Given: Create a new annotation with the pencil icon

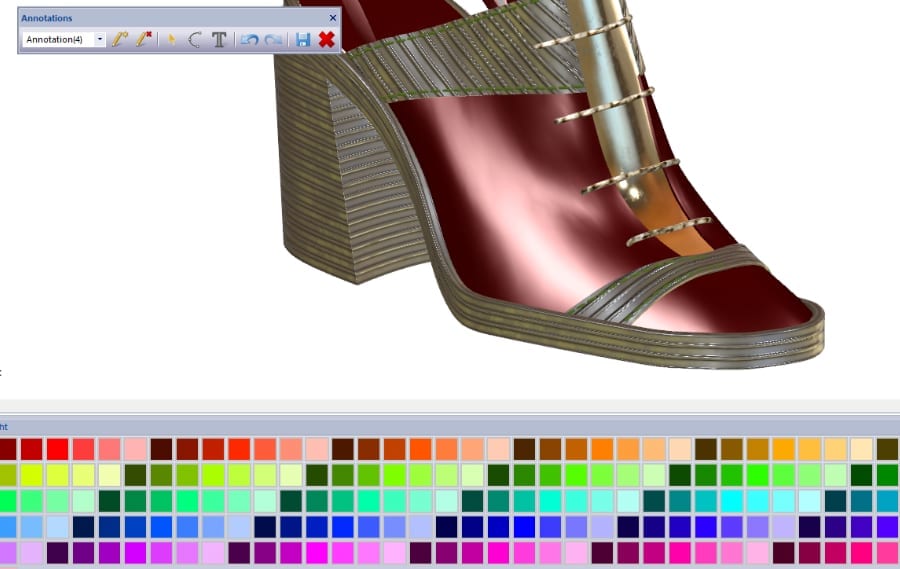Looking at the screenshot, I should pyautogui.click(x=120, y=39).
